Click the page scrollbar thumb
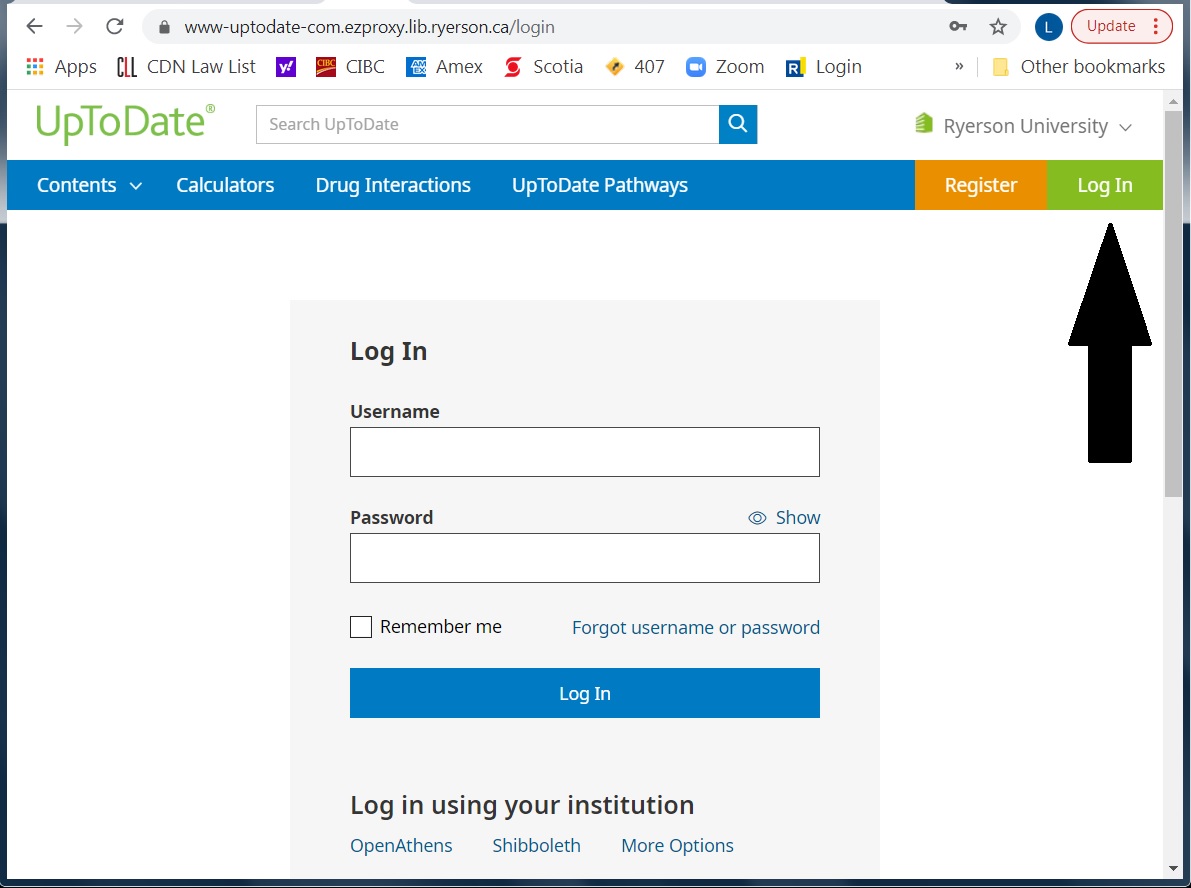This screenshot has height=888, width=1191. [x=1174, y=304]
